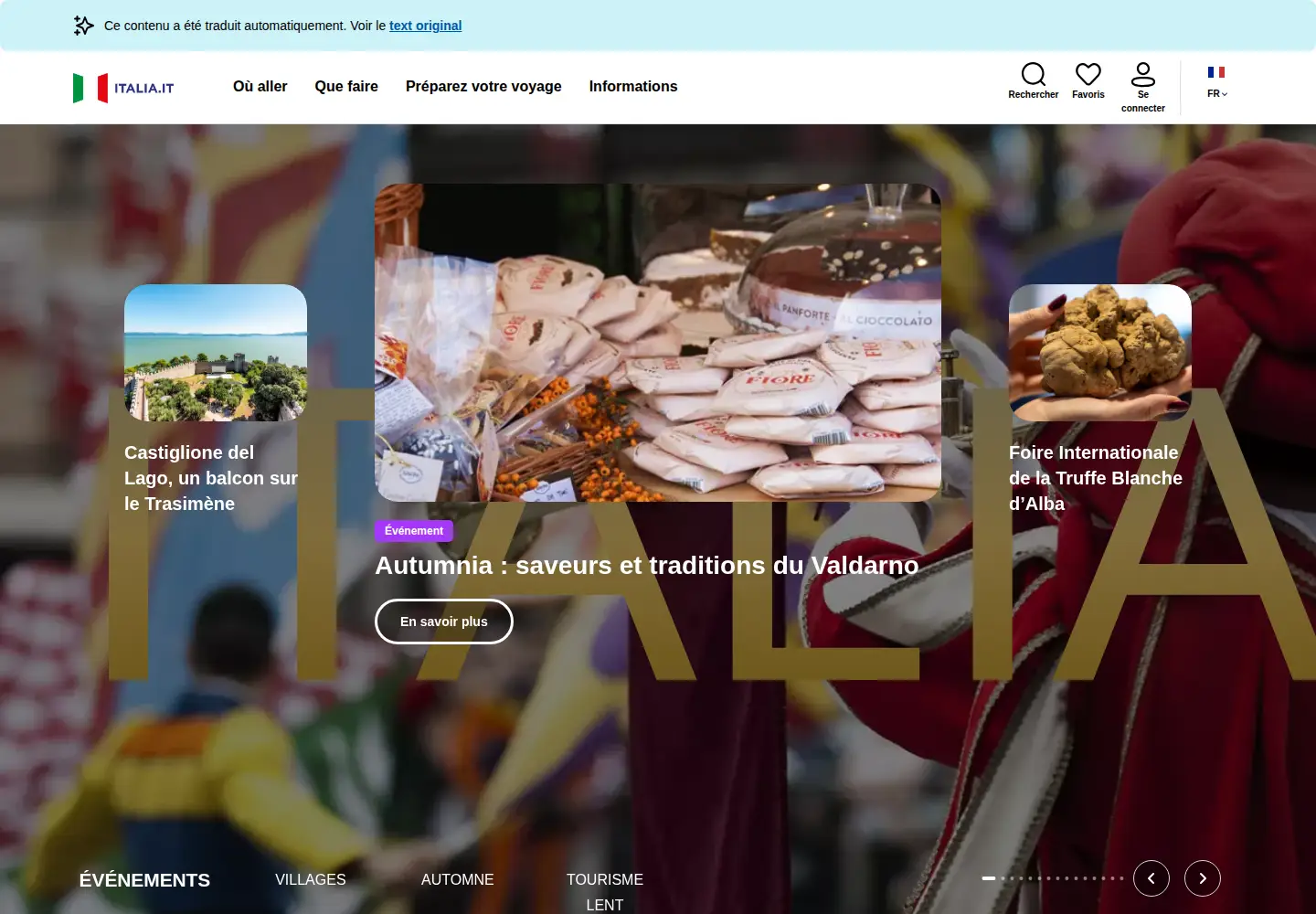Viewport: 1316px width, 914px height.
Task: Click the carousel pagination dots indicator
Action: 1053,878
